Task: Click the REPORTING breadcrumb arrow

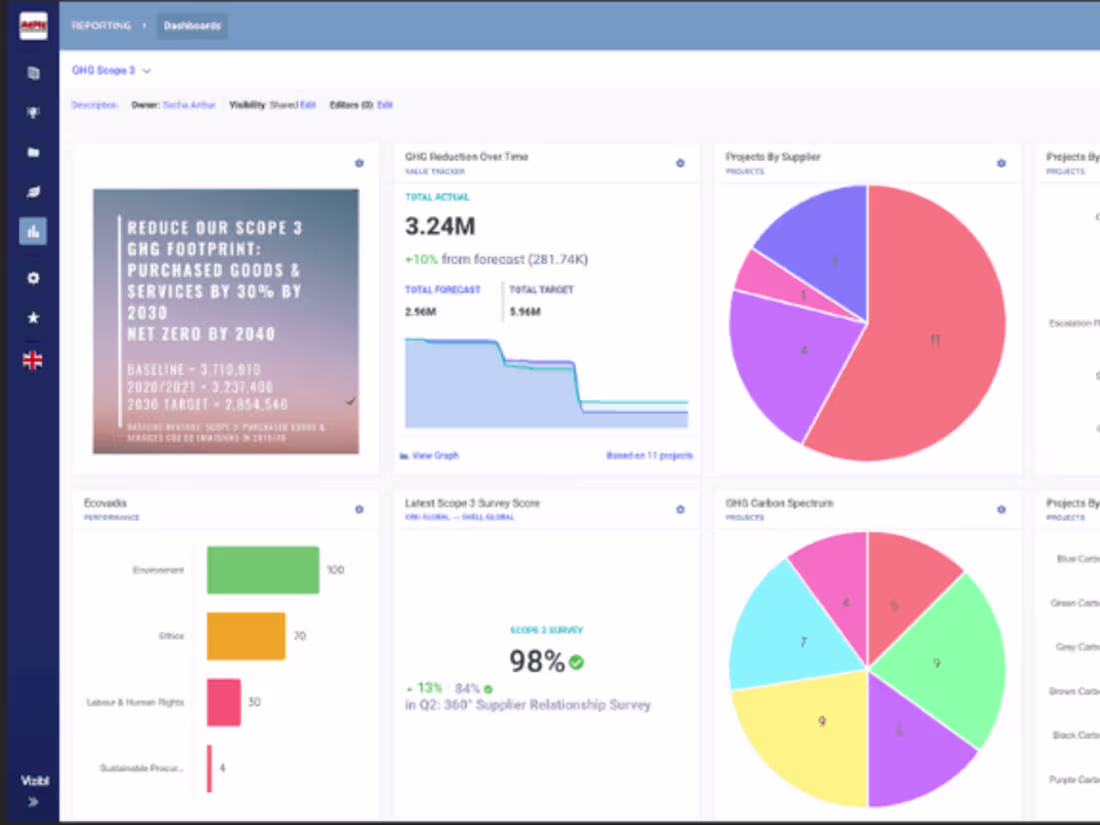Action: point(144,26)
